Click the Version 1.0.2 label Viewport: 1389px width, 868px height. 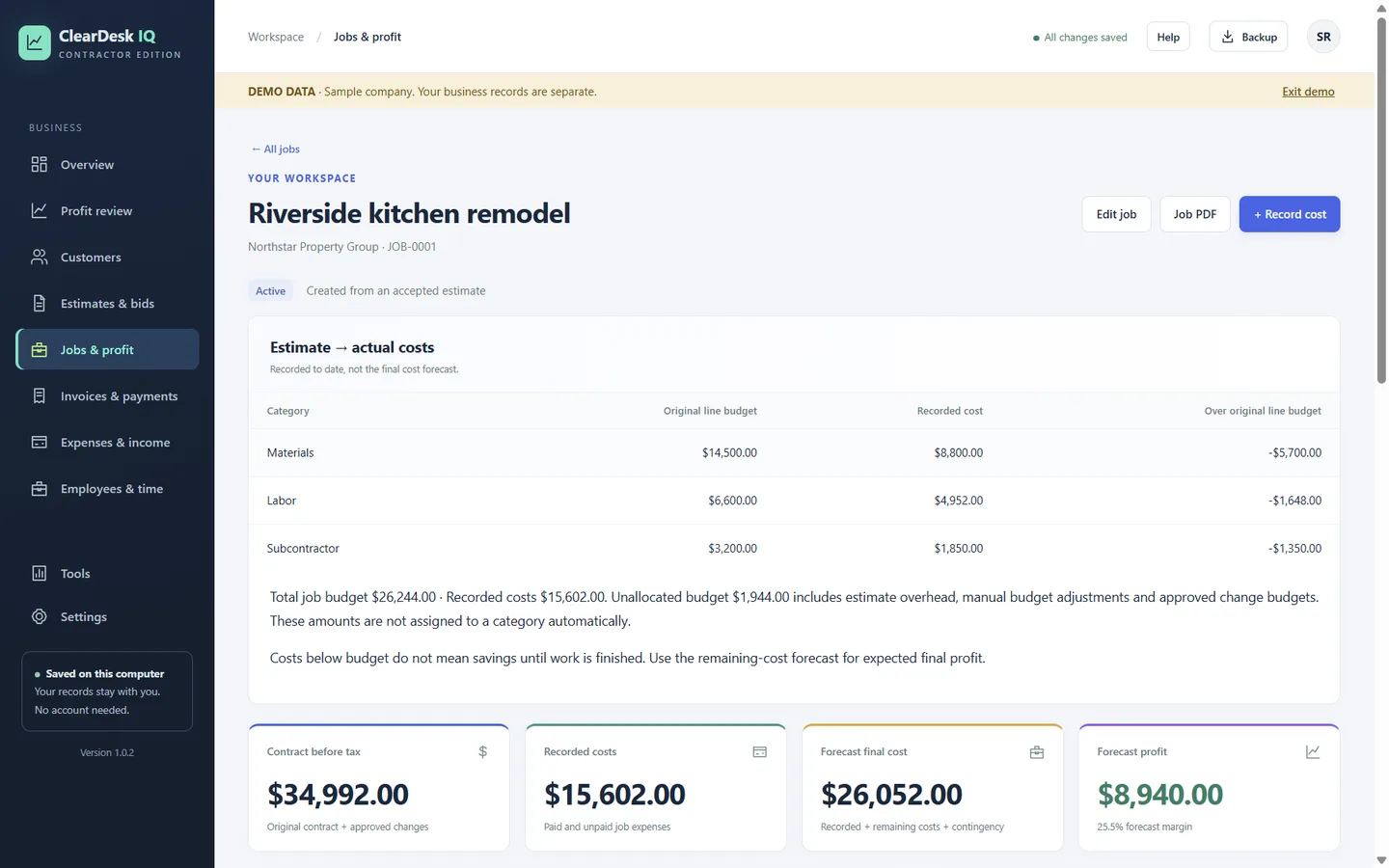point(107,752)
